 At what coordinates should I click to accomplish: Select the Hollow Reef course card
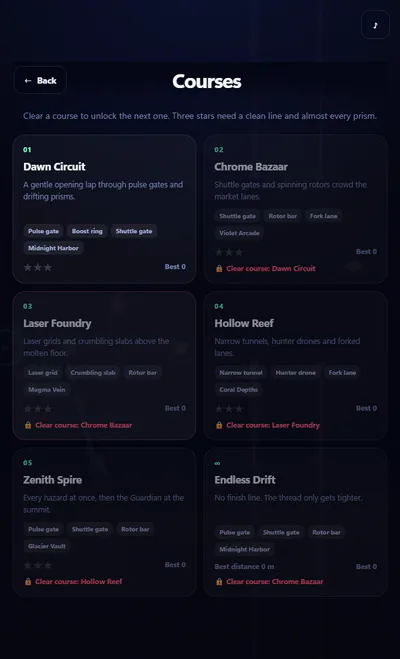295,366
